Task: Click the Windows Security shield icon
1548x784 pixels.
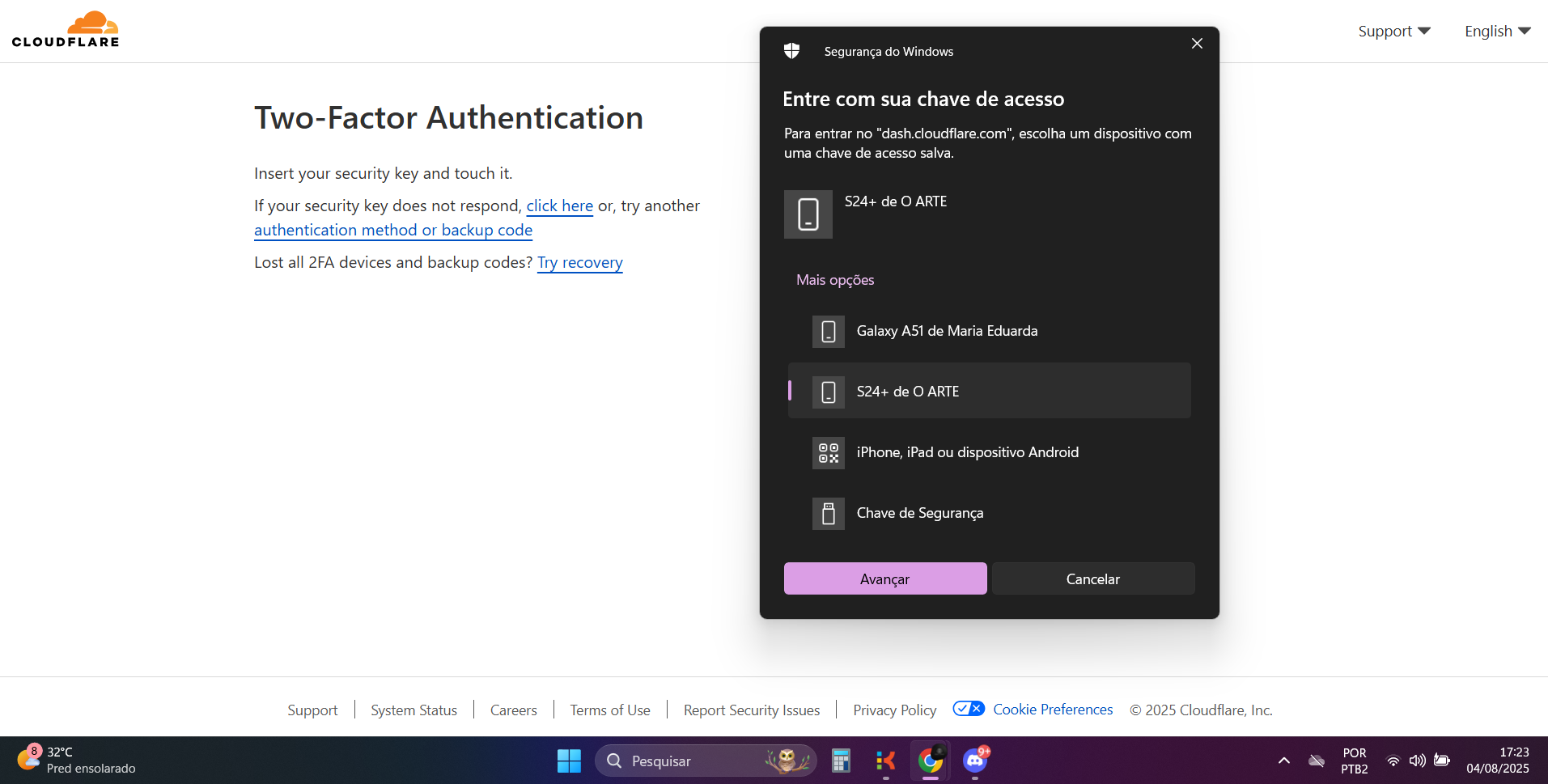Action: point(791,51)
